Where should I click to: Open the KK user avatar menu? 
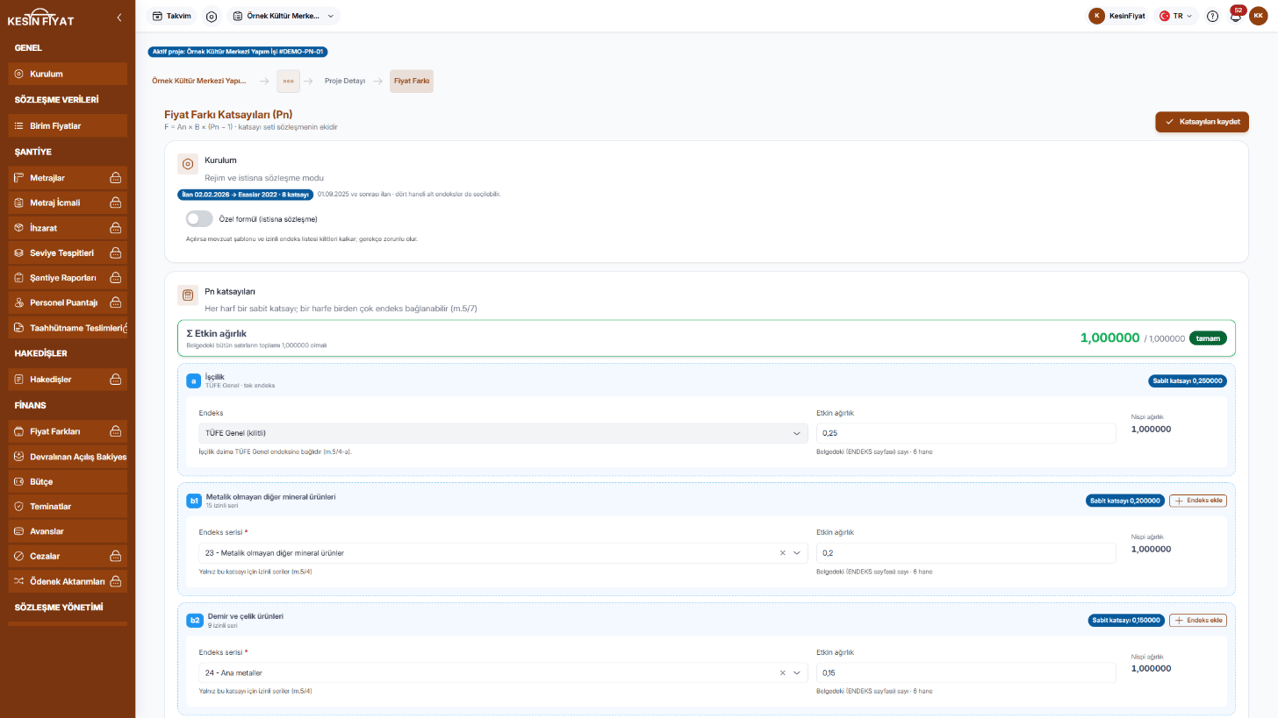coord(1258,16)
